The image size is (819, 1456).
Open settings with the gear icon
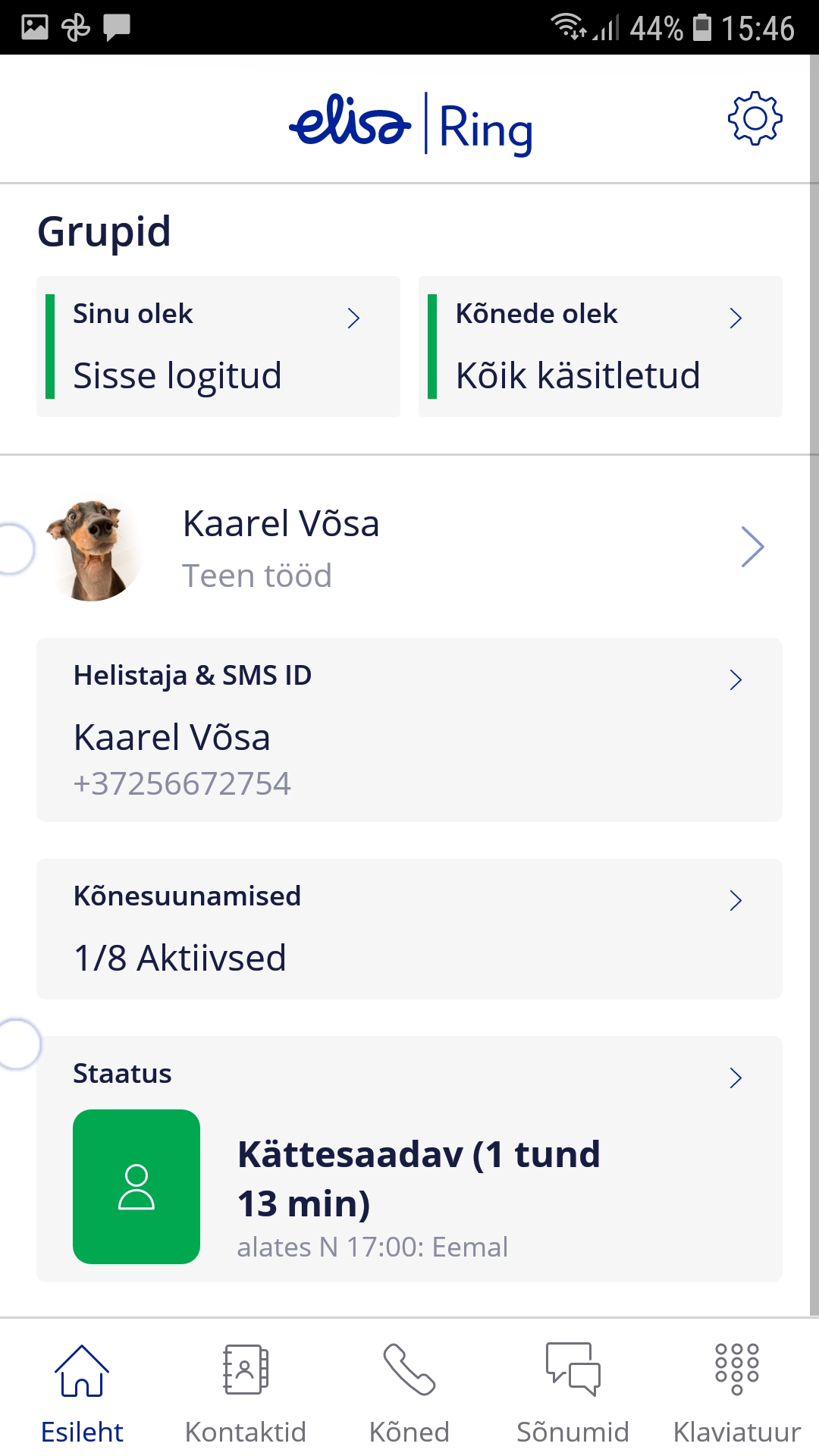coord(755,119)
